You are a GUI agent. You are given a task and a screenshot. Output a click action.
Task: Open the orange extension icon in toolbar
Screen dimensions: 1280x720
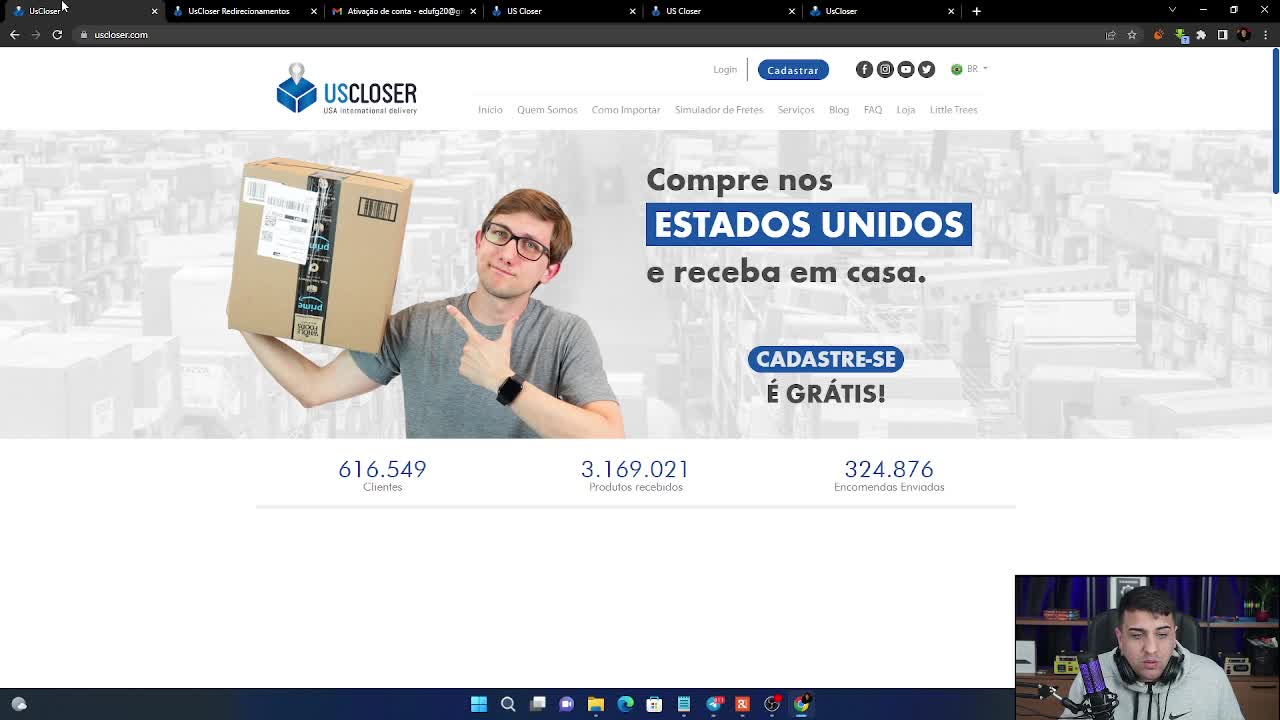pos(1159,35)
